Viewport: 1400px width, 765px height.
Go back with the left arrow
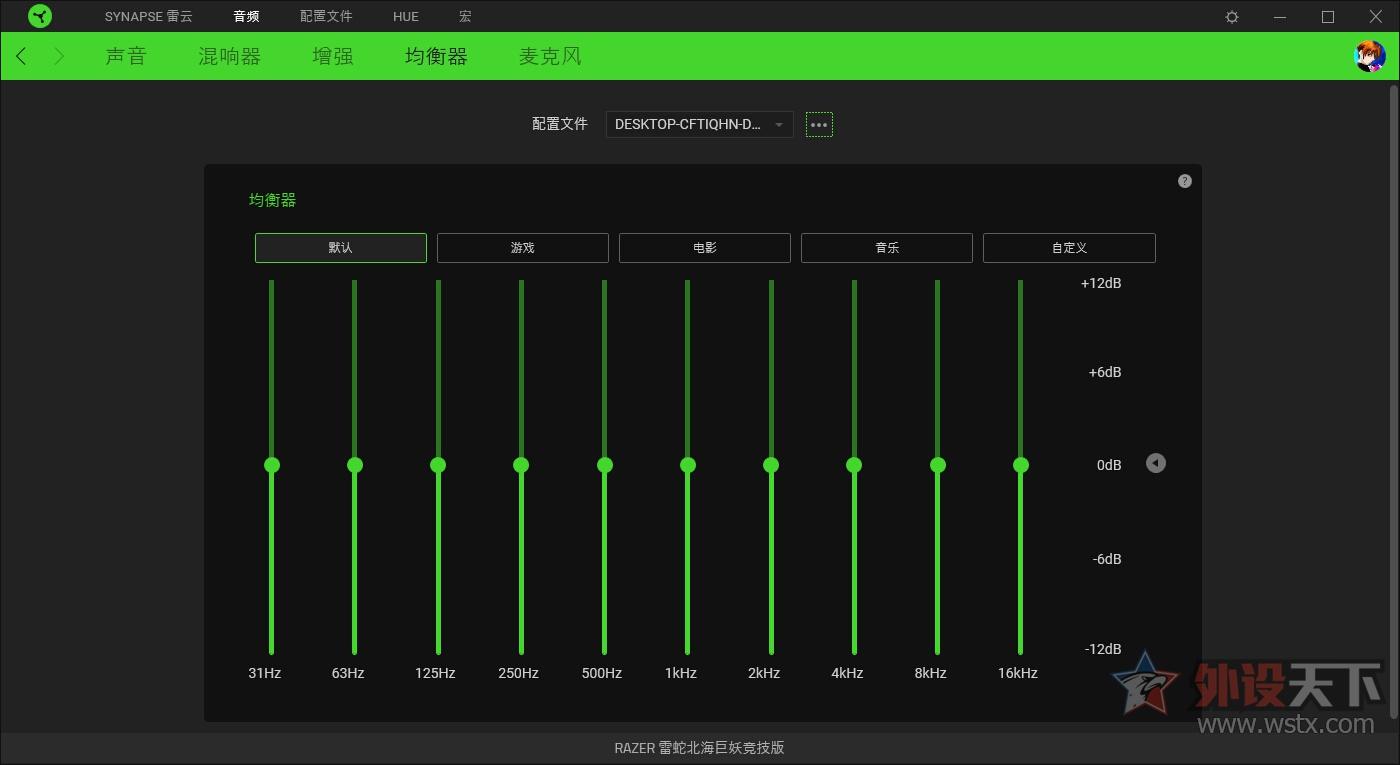coord(21,56)
